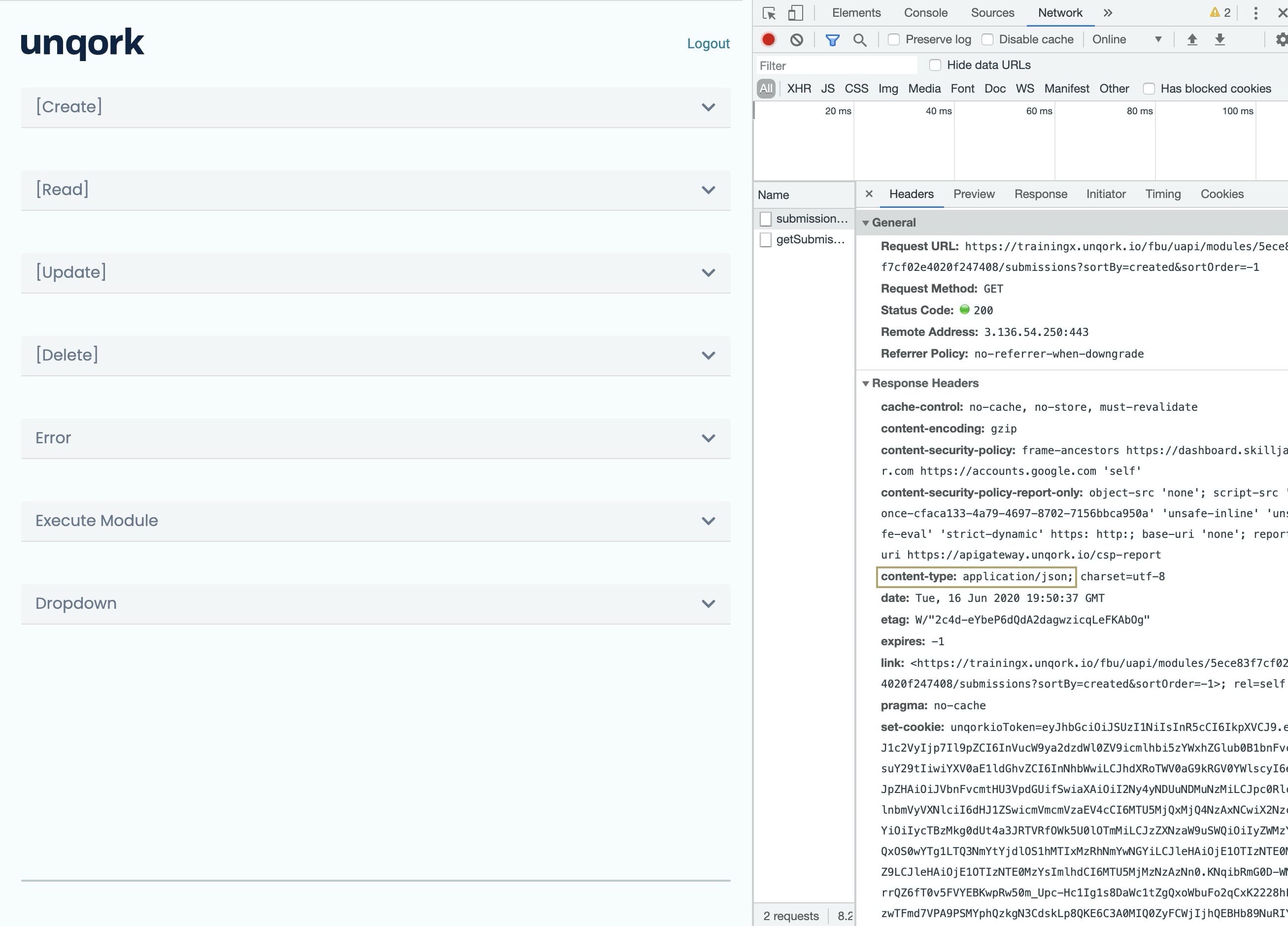Open the Online throttling dropdown
1288x926 pixels.
(1127, 40)
